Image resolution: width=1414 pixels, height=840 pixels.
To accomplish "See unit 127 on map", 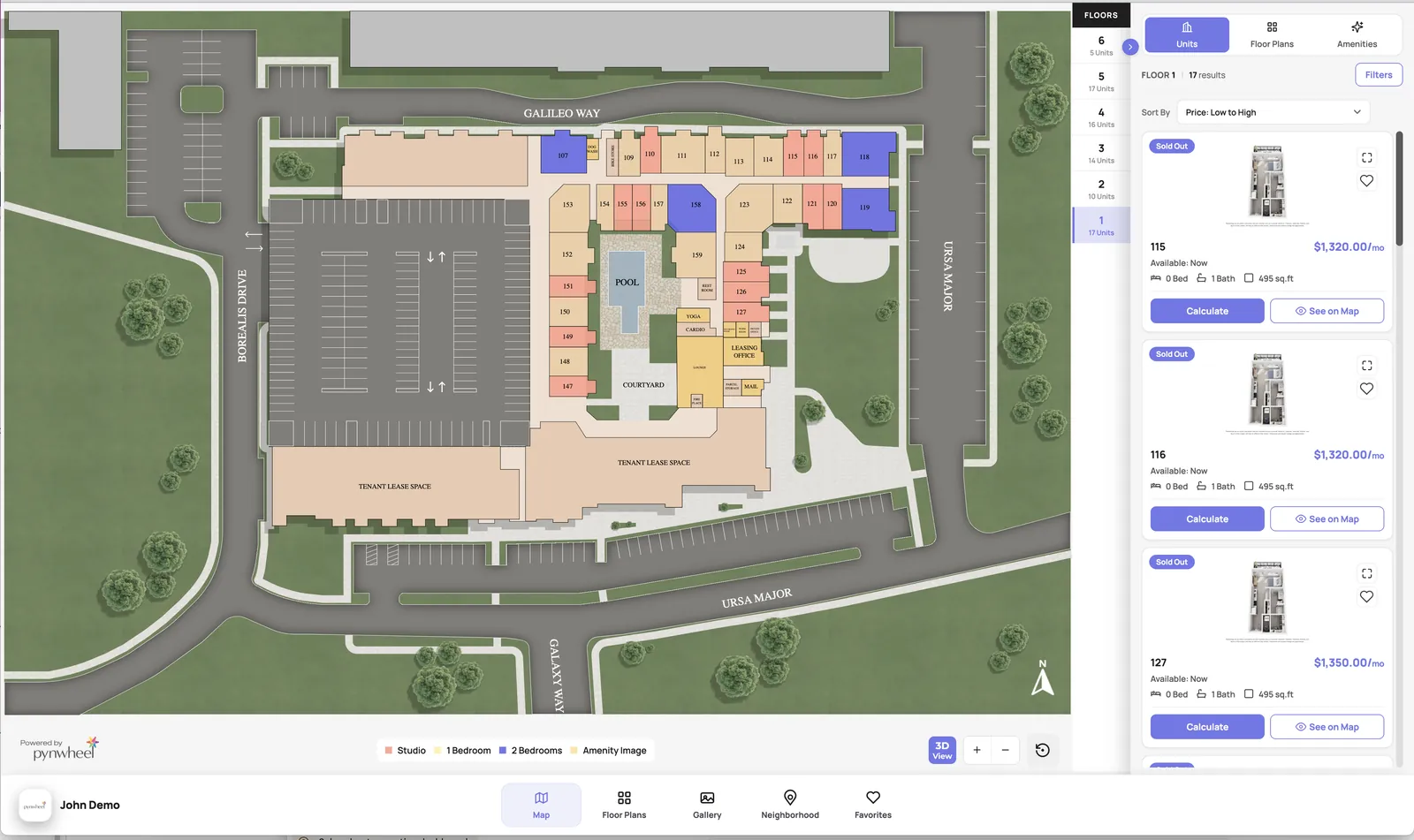I will (x=1327, y=727).
